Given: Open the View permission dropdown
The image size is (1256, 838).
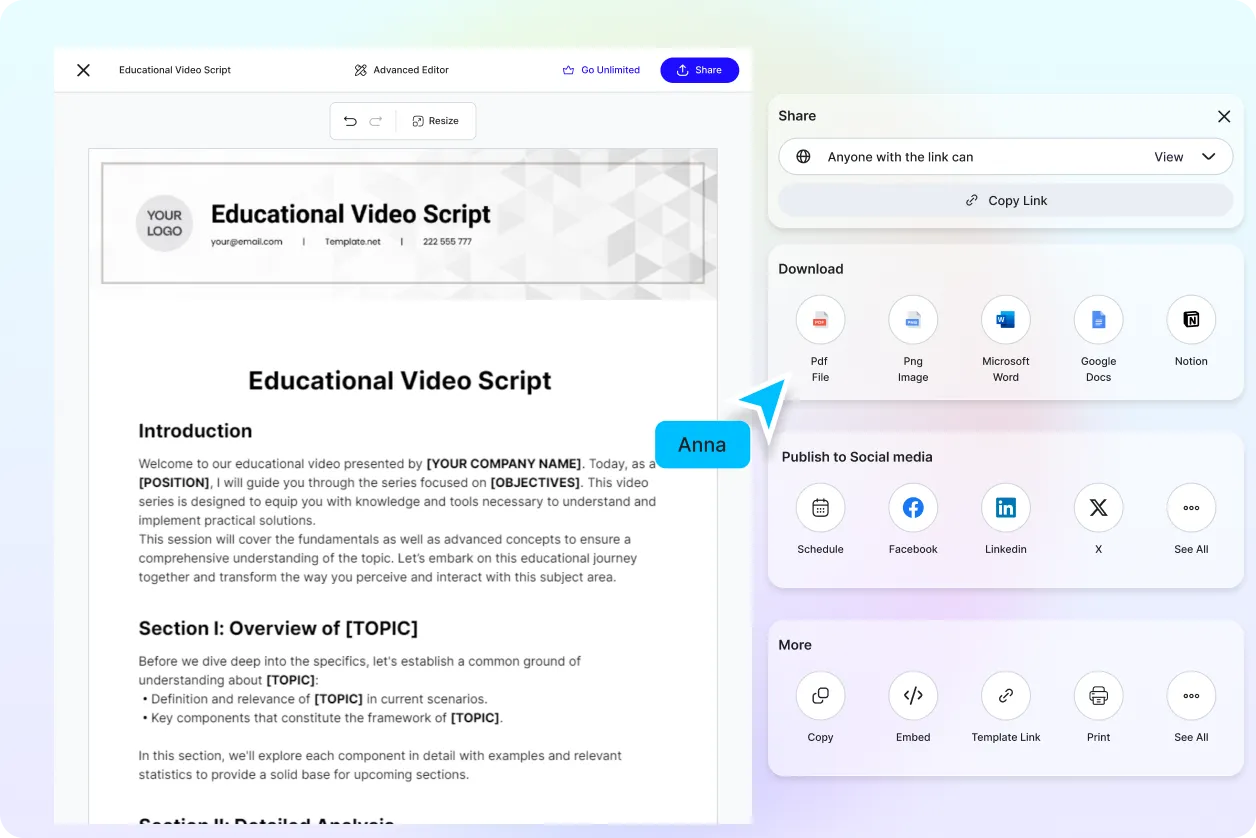Looking at the screenshot, I should pyautogui.click(x=1185, y=157).
